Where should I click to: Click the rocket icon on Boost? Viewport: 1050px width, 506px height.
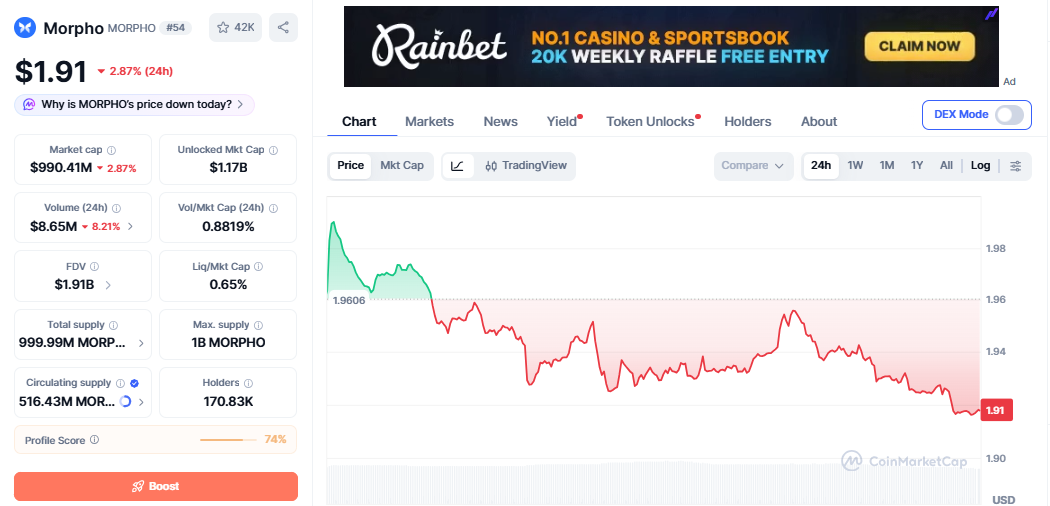point(138,487)
